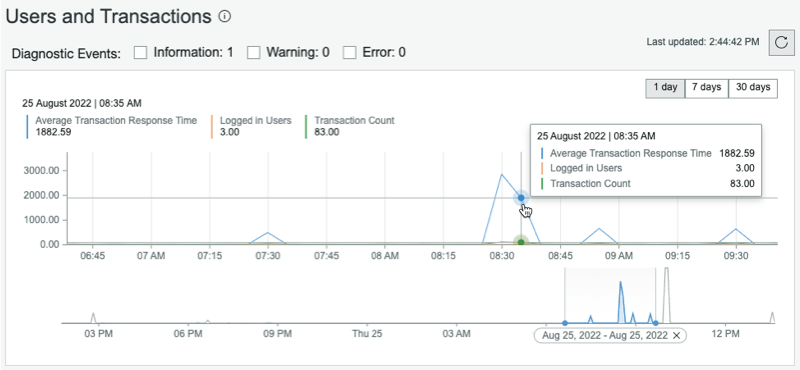Click the tall blue spike in the overview chart
The width and height of the screenshot is (800, 370).
pos(621,301)
